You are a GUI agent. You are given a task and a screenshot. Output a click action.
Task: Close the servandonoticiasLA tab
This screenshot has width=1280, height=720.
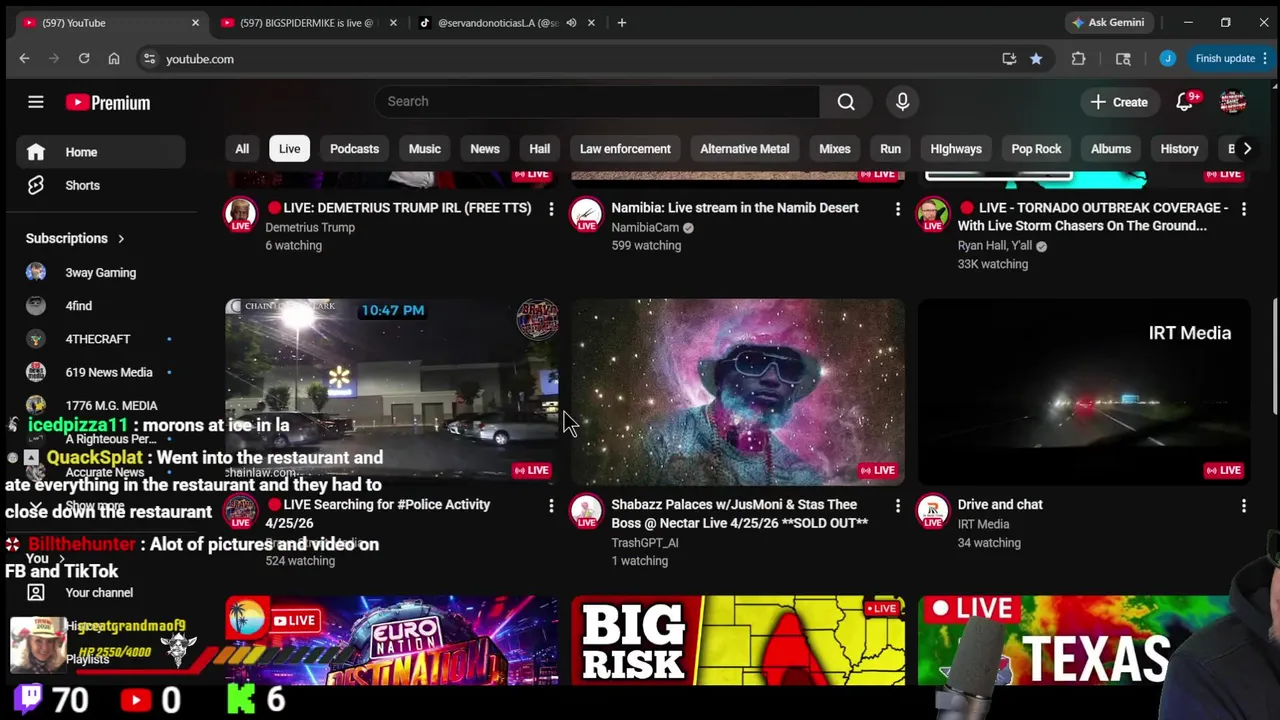tap(591, 22)
